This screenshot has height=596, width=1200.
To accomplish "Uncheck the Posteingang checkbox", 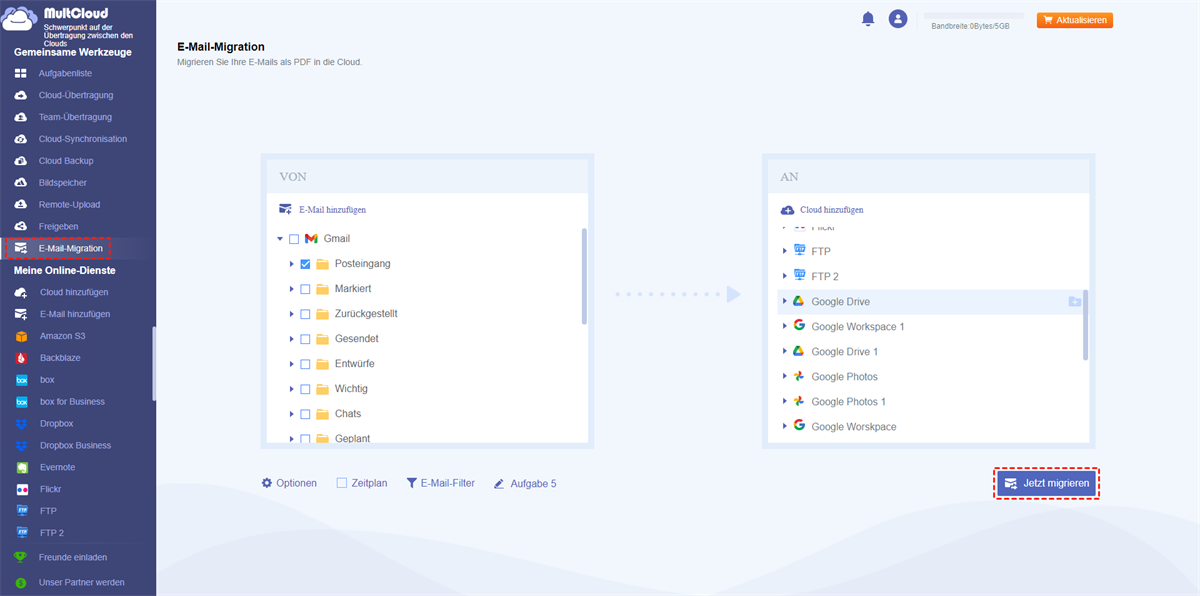I will tap(305, 264).
